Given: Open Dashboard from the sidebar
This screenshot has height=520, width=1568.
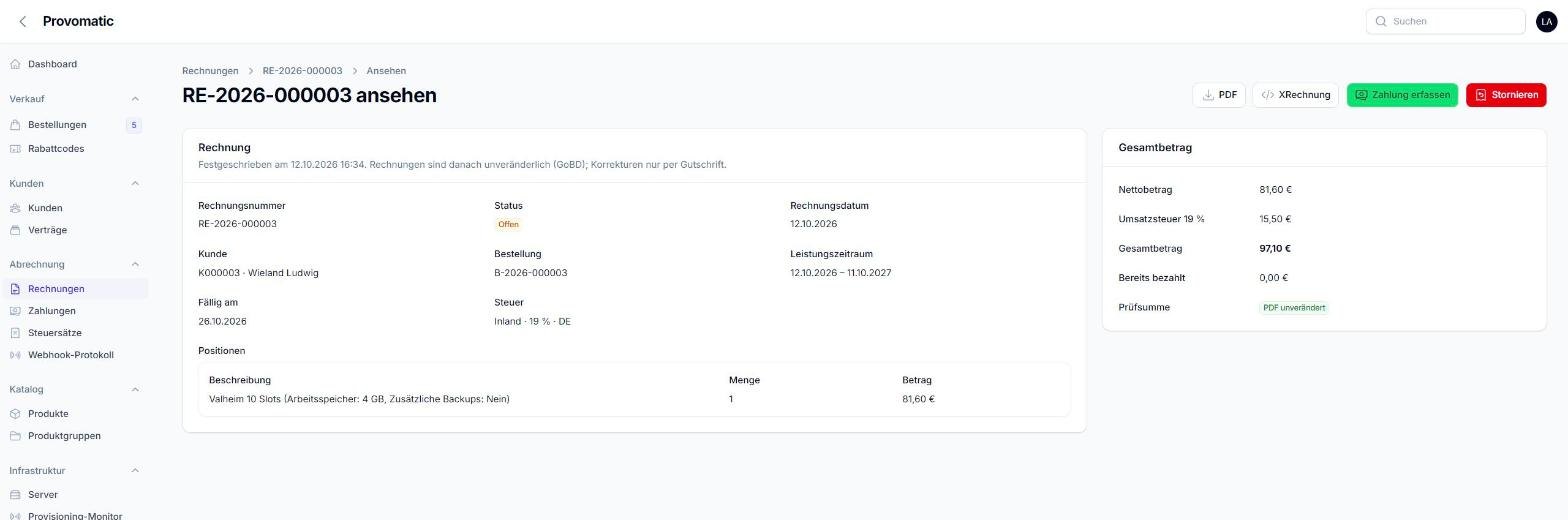Looking at the screenshot, I should pos(52,64).
